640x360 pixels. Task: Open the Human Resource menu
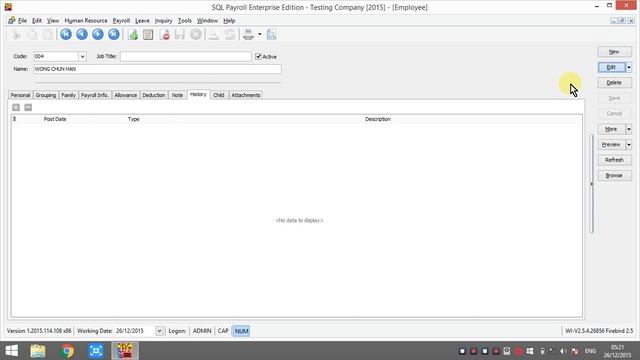[86, 20]
